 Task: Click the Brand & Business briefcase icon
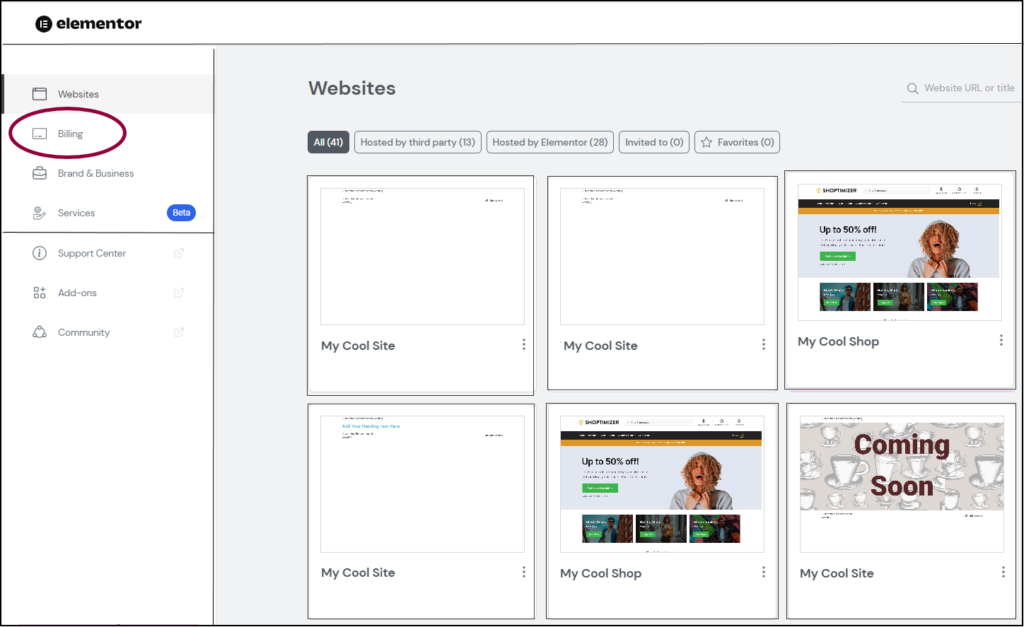[40, 173]
